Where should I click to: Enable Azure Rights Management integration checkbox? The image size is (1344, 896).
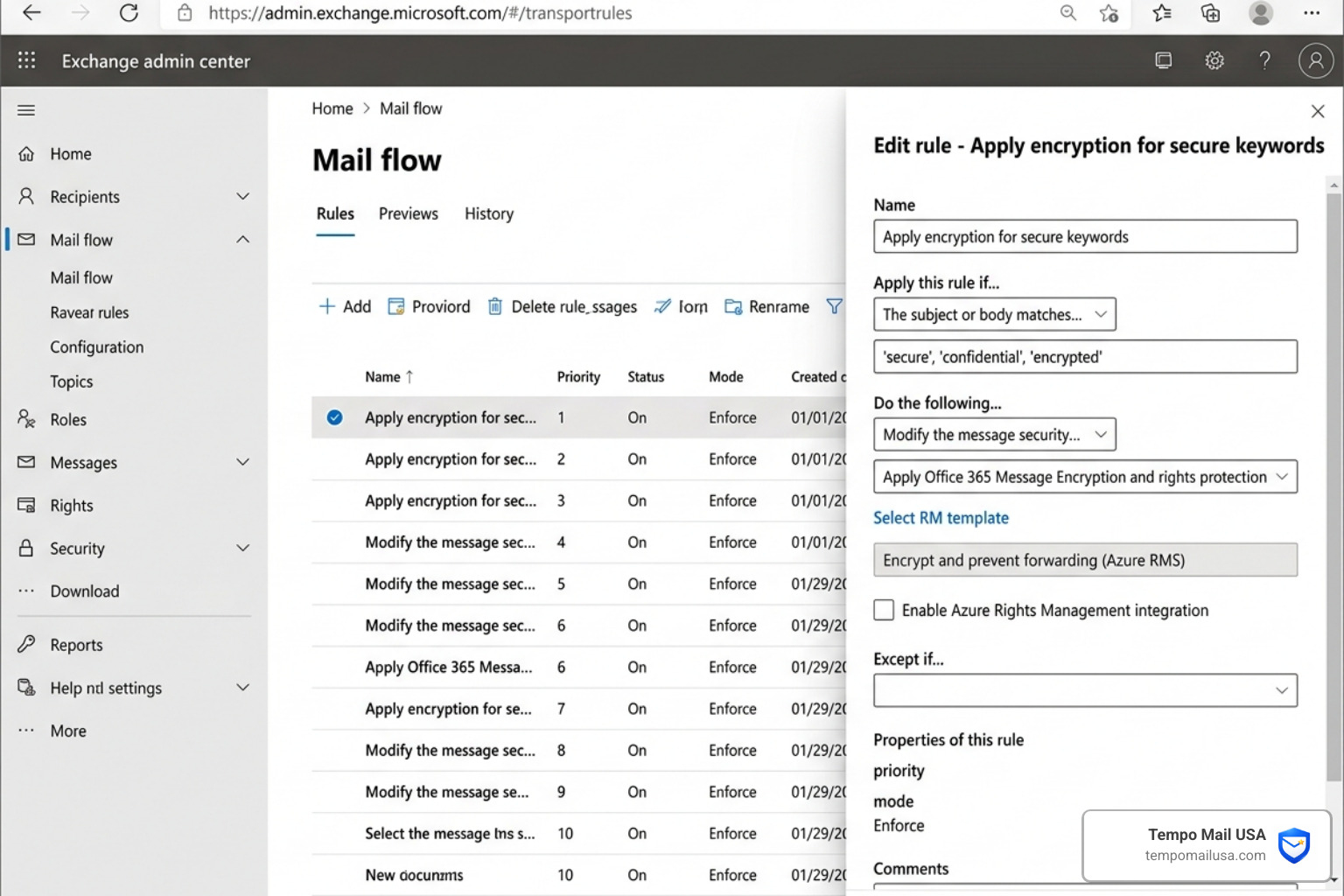(884, 610)
